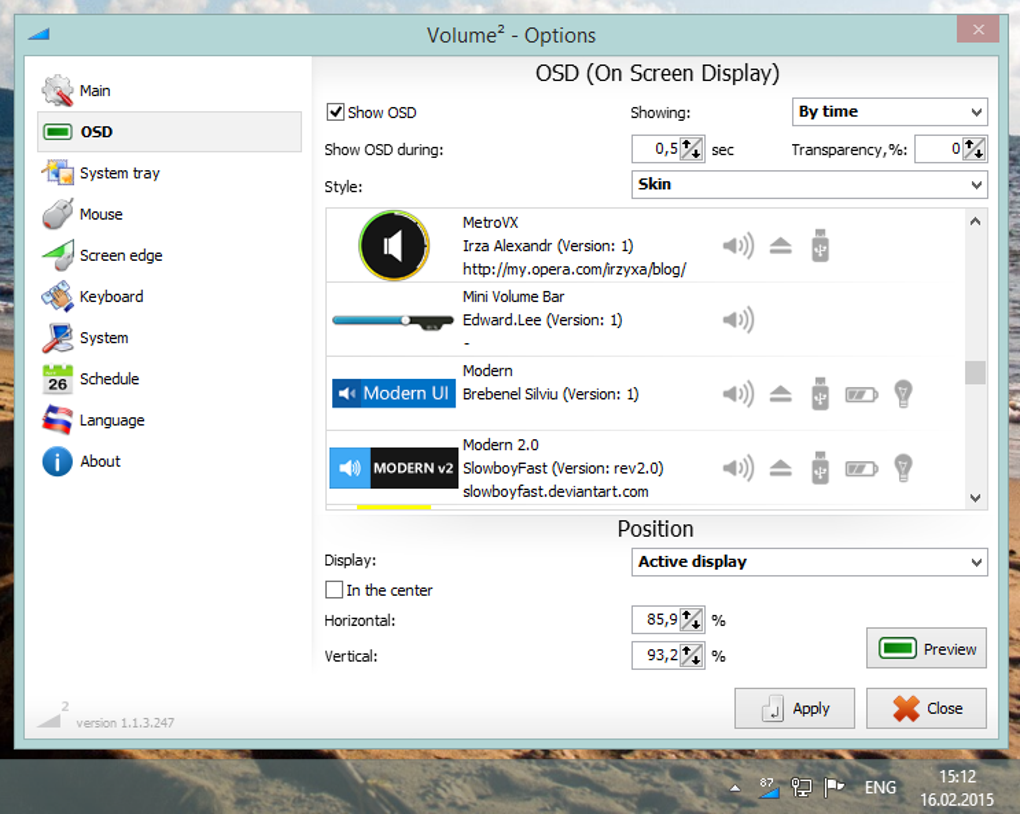Click the wrench icon next to Main
Image resolution: width=1020 pixels, height=814 pixels.
point(58,90)
